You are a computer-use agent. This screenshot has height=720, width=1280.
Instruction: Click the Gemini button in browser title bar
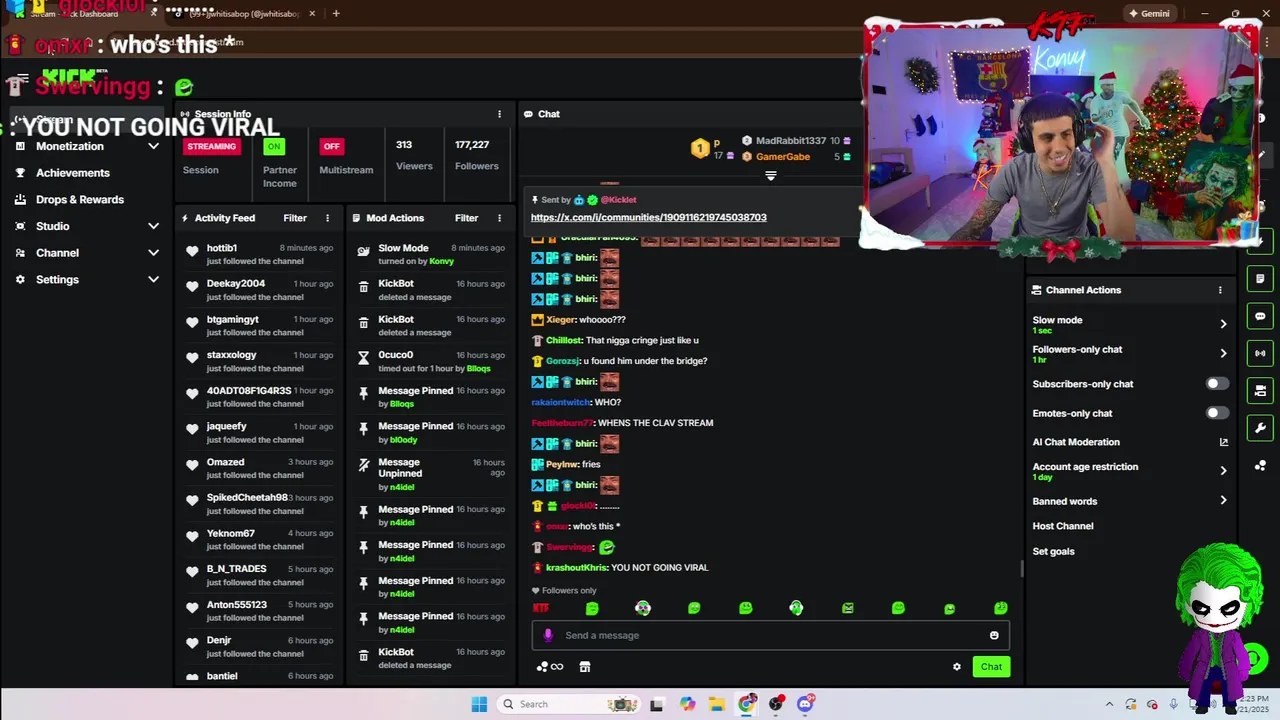coord(1148,14)
